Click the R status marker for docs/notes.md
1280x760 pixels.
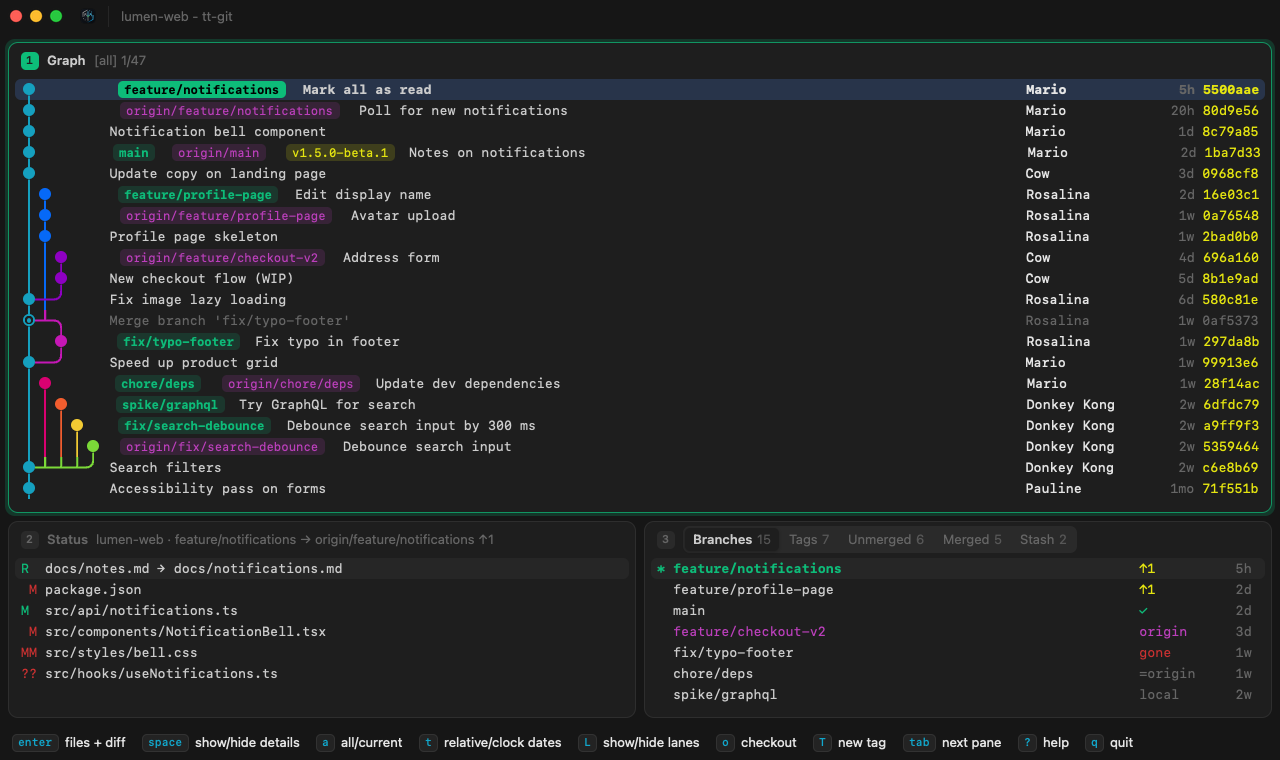[x=25, y=568]
